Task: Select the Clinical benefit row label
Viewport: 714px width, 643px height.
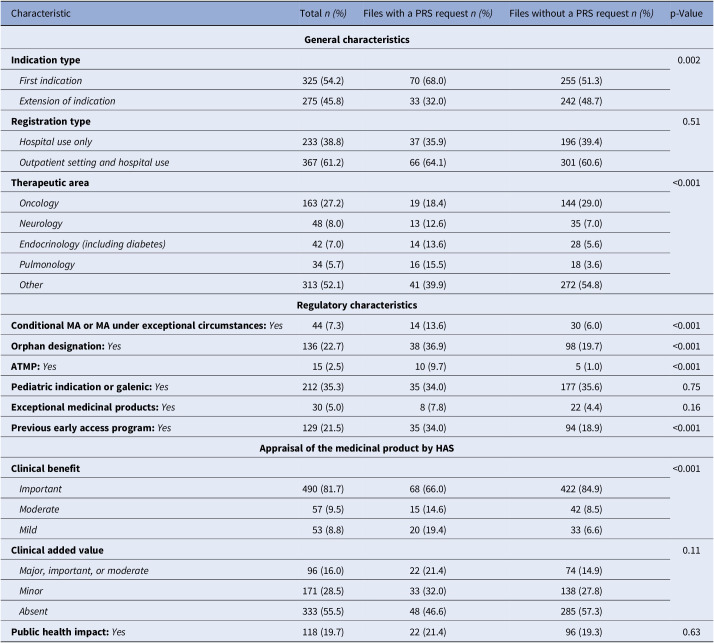Action: pos(45,469)
